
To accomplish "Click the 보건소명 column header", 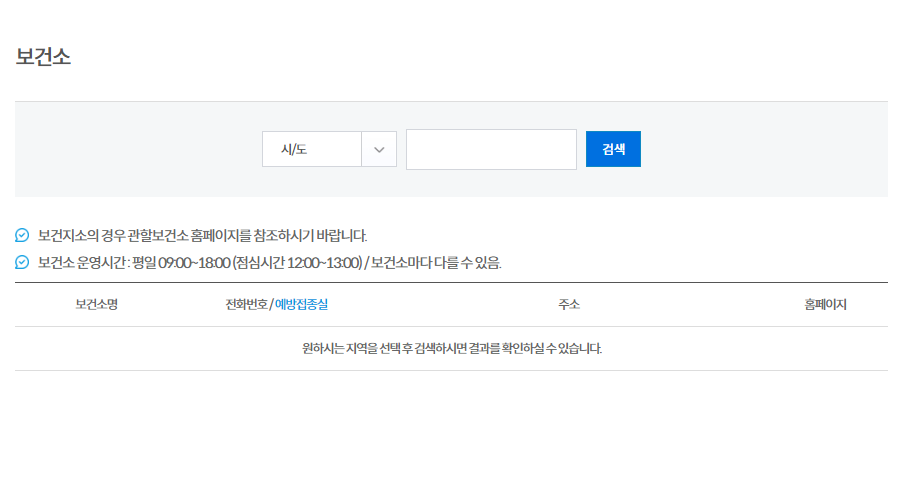I will [96, 304].
